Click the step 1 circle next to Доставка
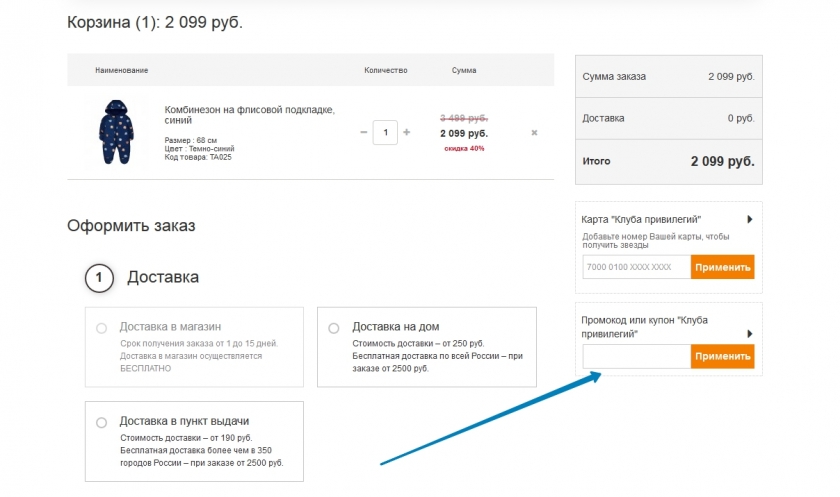This screenshot has width=840, height=497. tap(99, 277)
